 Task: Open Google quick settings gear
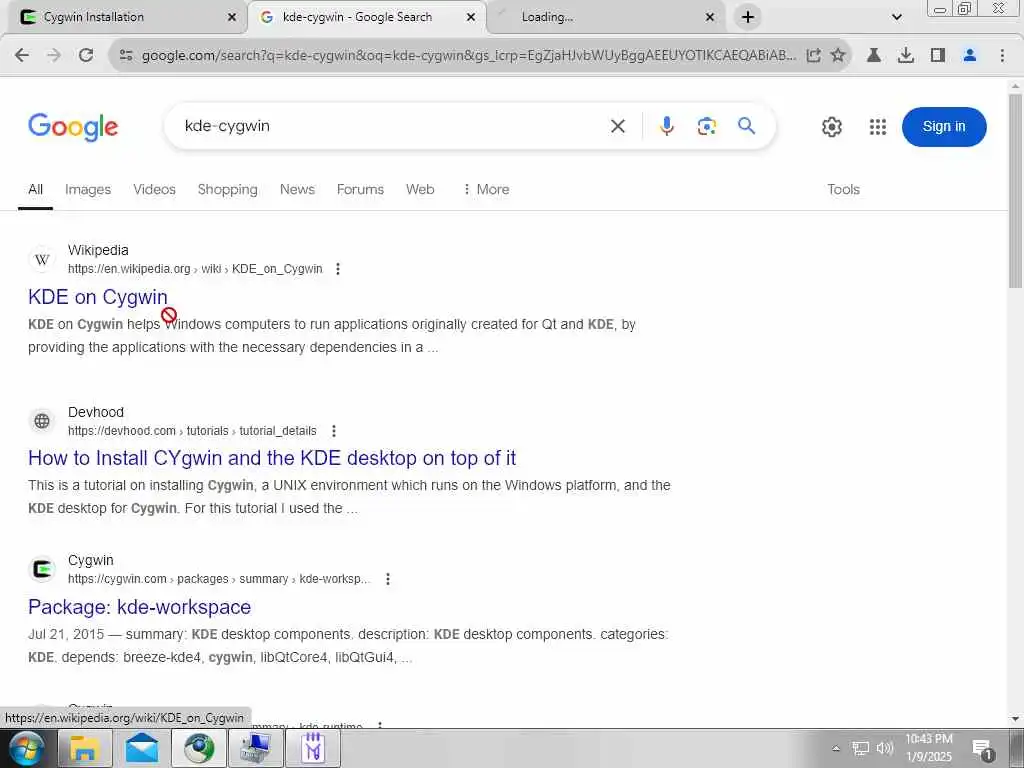point(831,127)
